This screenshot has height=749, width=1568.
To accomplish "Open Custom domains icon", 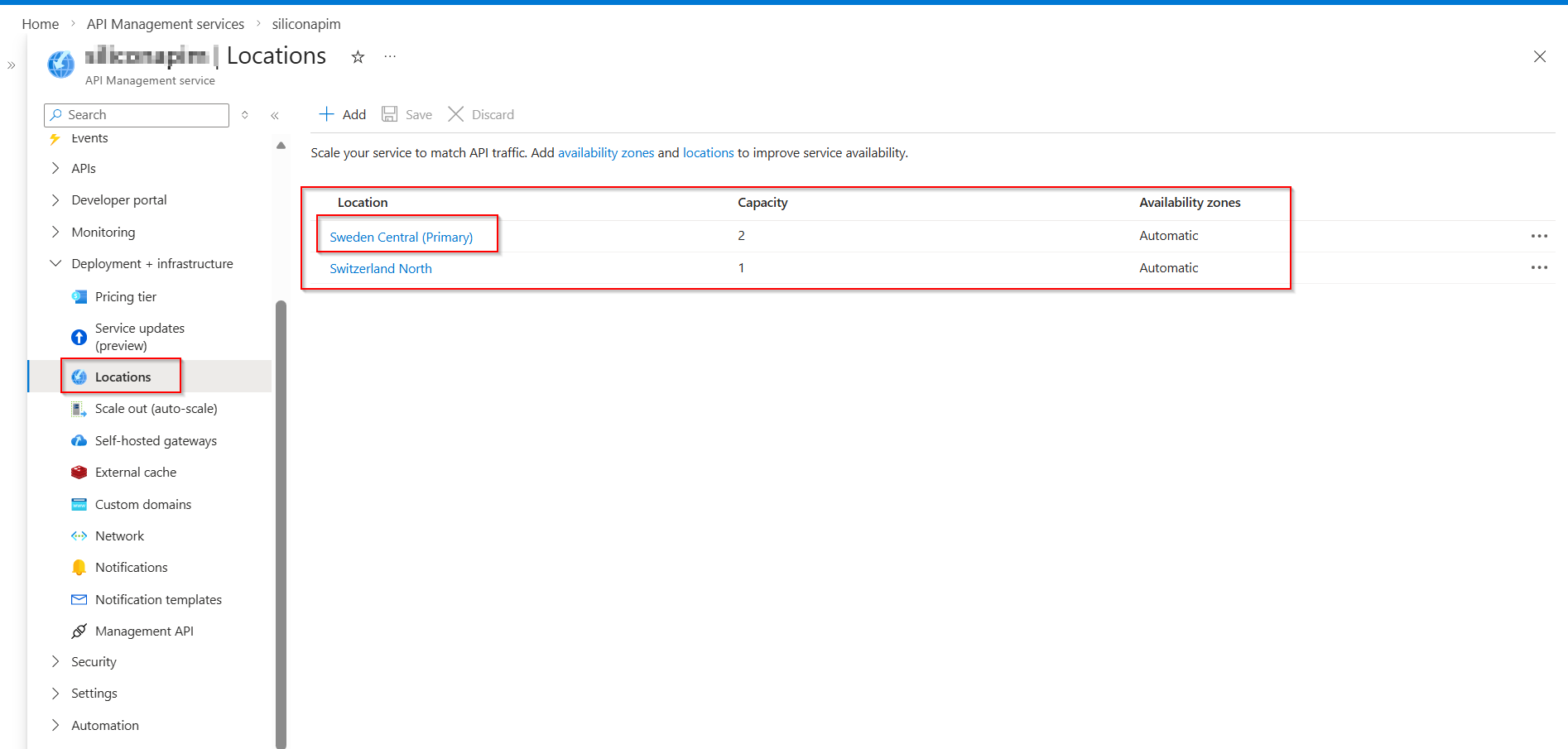I will pyautogui.click(x=79, y=505).
